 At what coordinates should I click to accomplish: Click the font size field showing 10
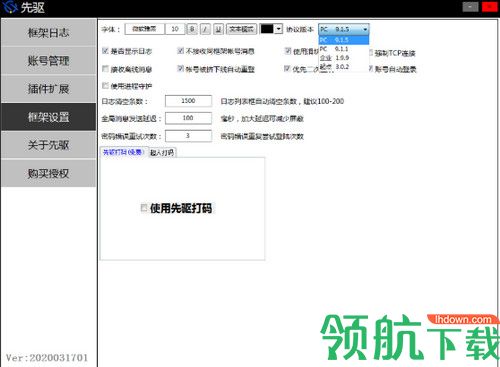175,29
